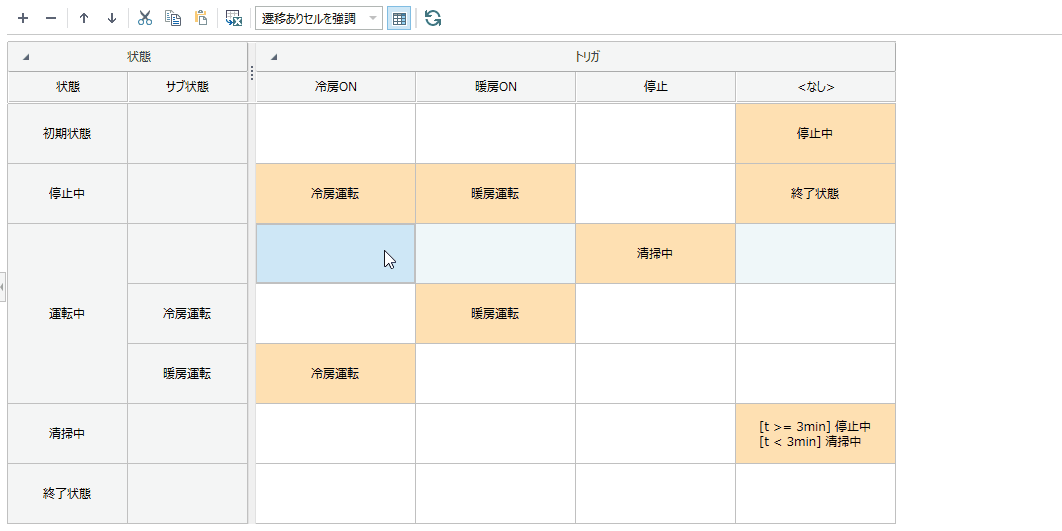Viewport: 1062px width, 531px height.
Task: Click the move down arrow icon
Action: point(112,18)
